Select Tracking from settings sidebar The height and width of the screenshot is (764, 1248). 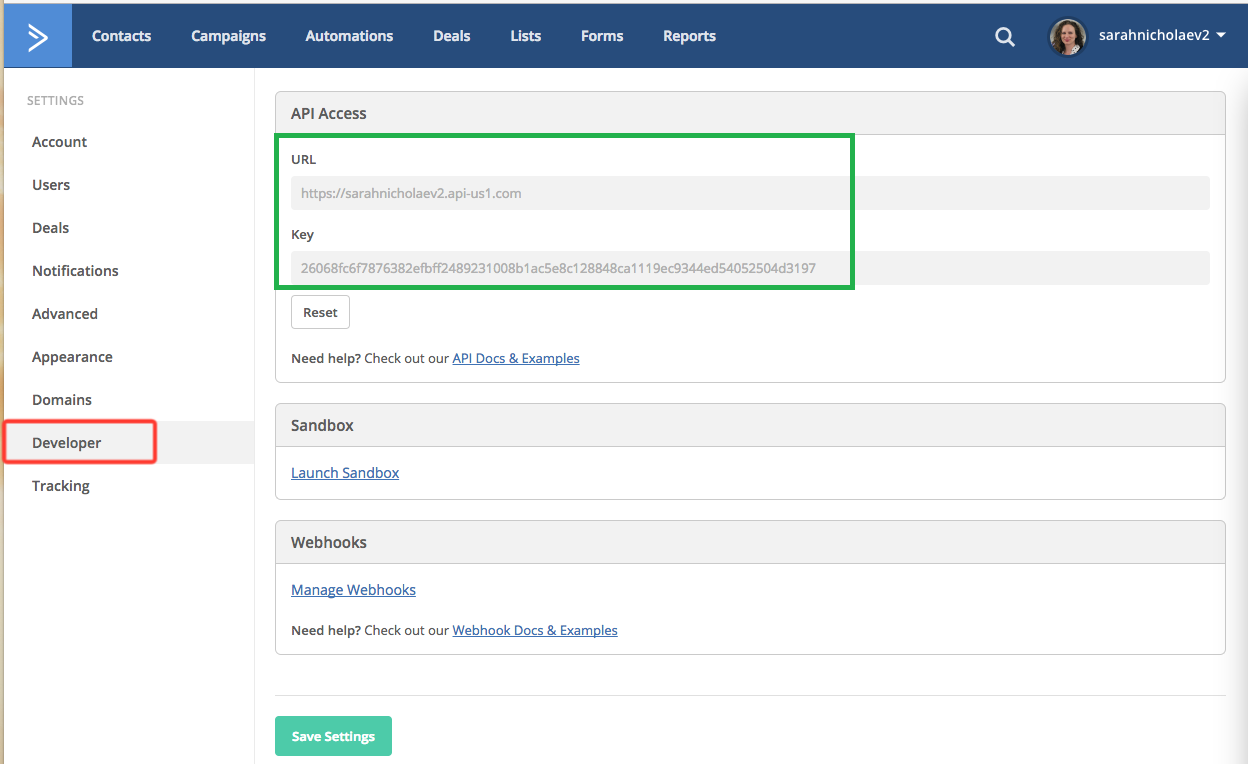click(60, 485)
